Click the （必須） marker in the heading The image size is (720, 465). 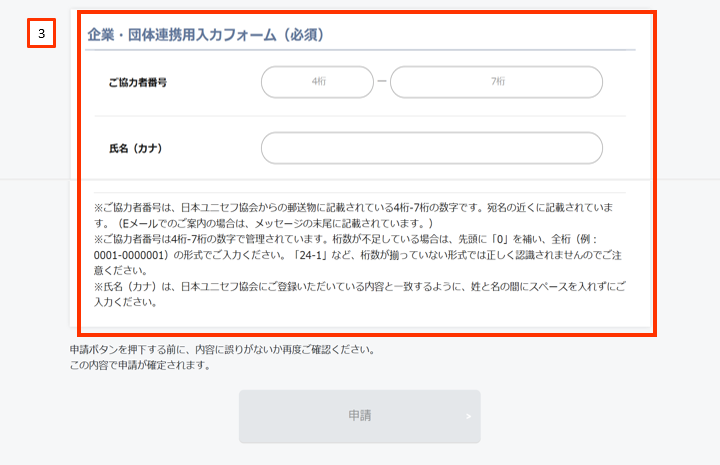(x=307, y=35)
